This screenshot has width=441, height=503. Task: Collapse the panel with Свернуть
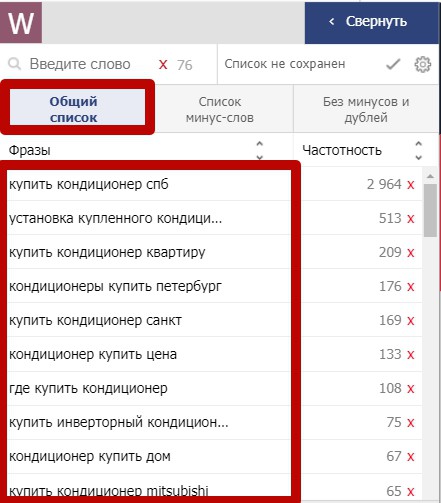point(372,22)
